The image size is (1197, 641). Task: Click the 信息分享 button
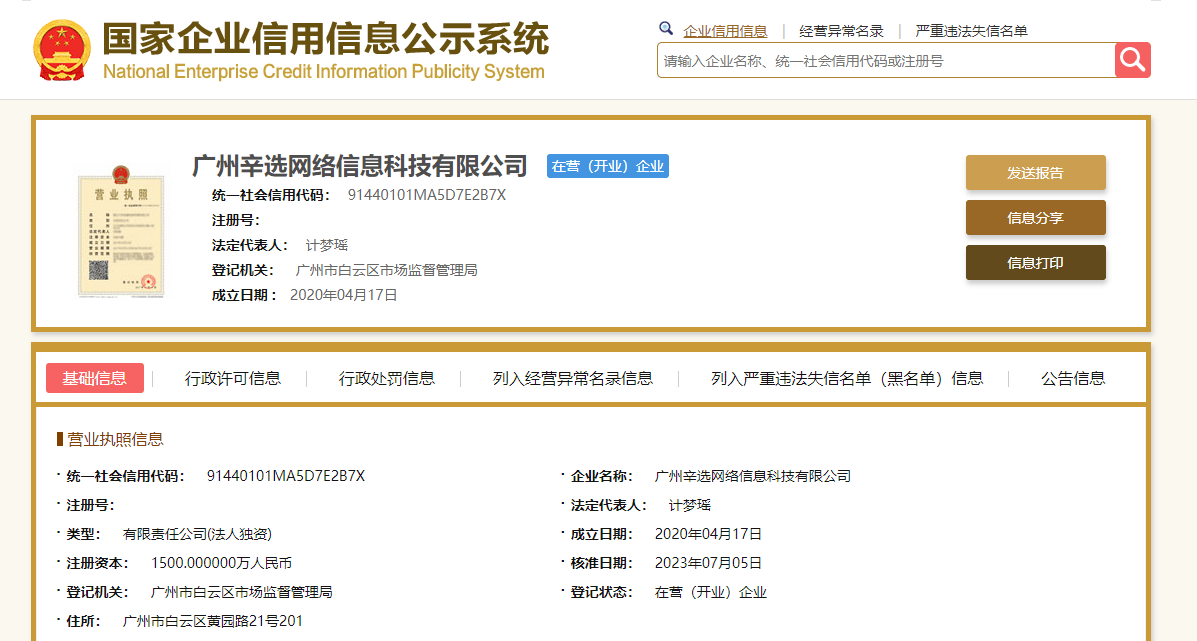1035,217
